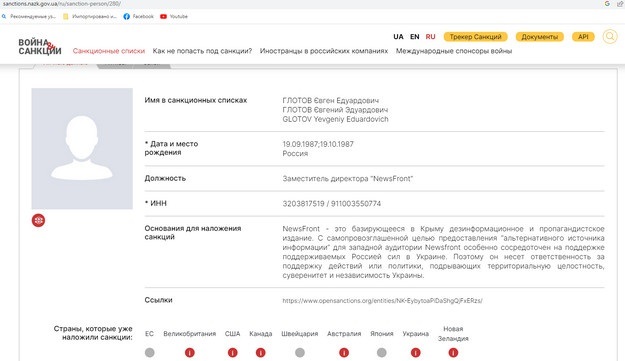
Task: Open Международные спонсоры войны page
Action: pos(454,51)
